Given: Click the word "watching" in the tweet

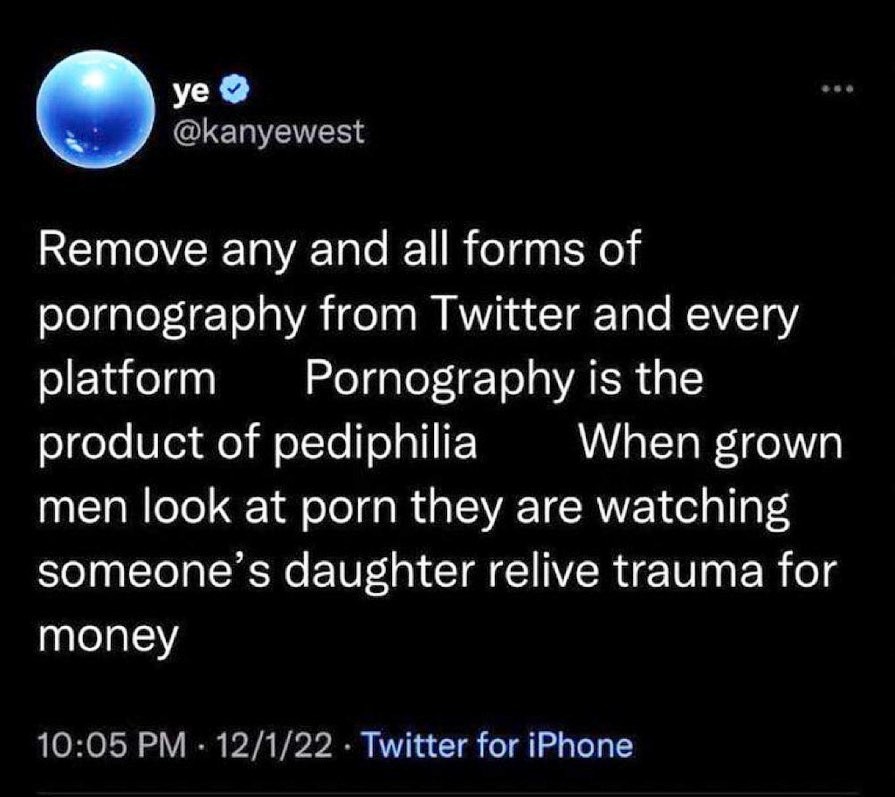Looking at the screenshot, I should click(x=693, y=508).
